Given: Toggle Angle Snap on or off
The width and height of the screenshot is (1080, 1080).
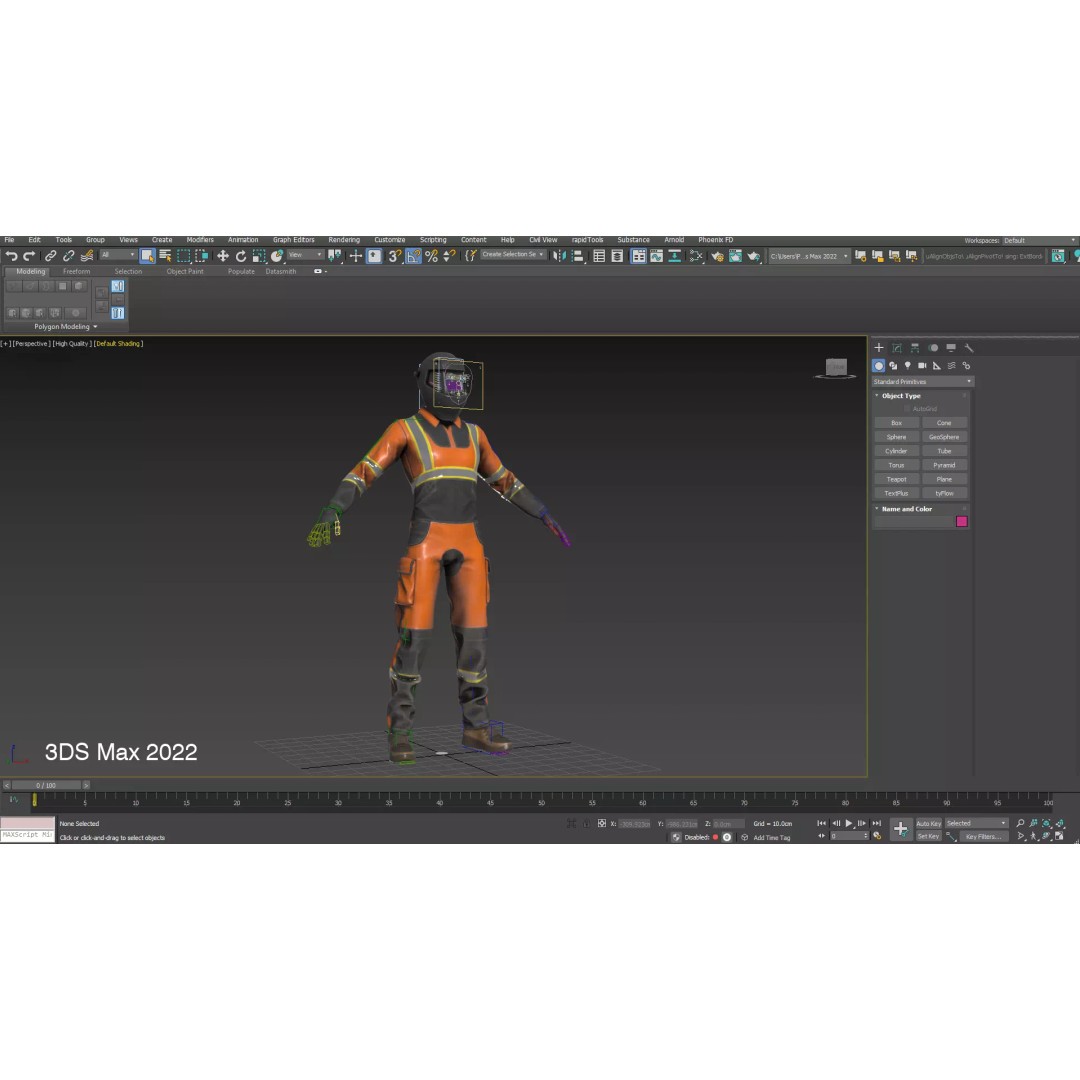Looking at the screenshot, I should pyautogui.click(x=413, y=256).
